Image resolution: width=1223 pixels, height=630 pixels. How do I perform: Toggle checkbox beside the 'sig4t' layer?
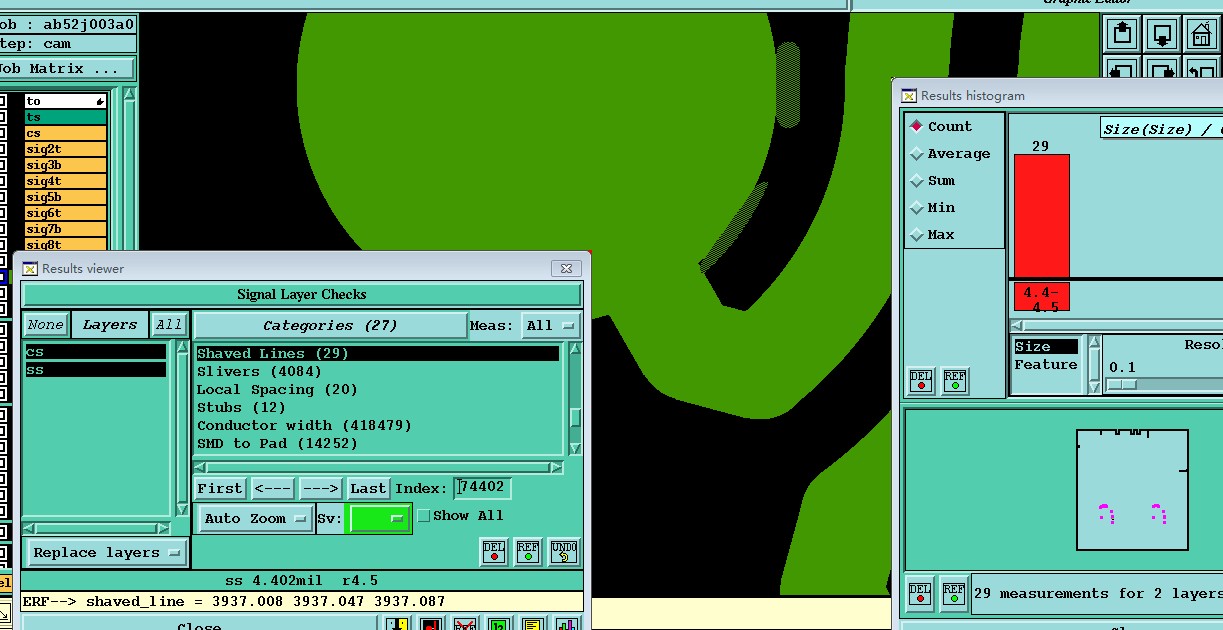click(x=3, y=181)
